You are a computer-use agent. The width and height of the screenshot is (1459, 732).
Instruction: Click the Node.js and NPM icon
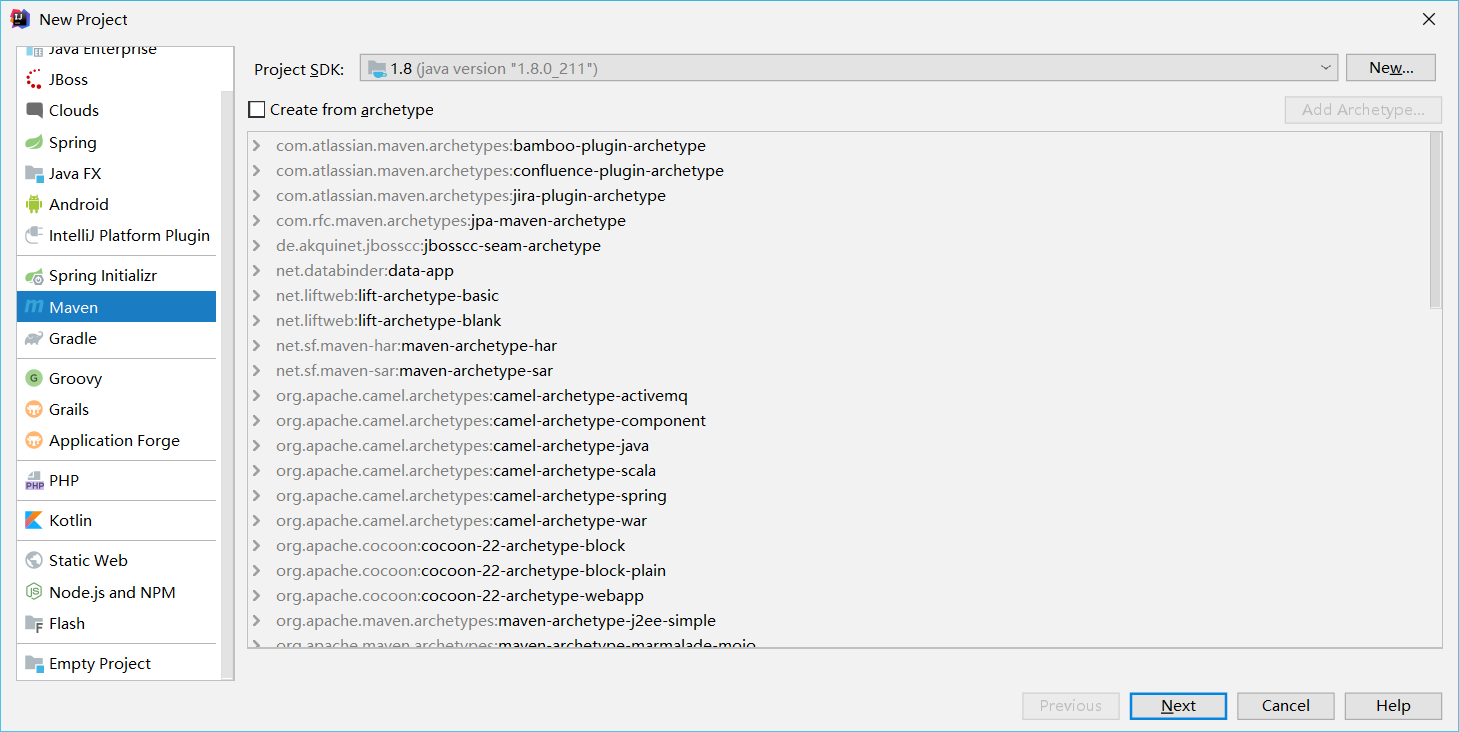34,593
